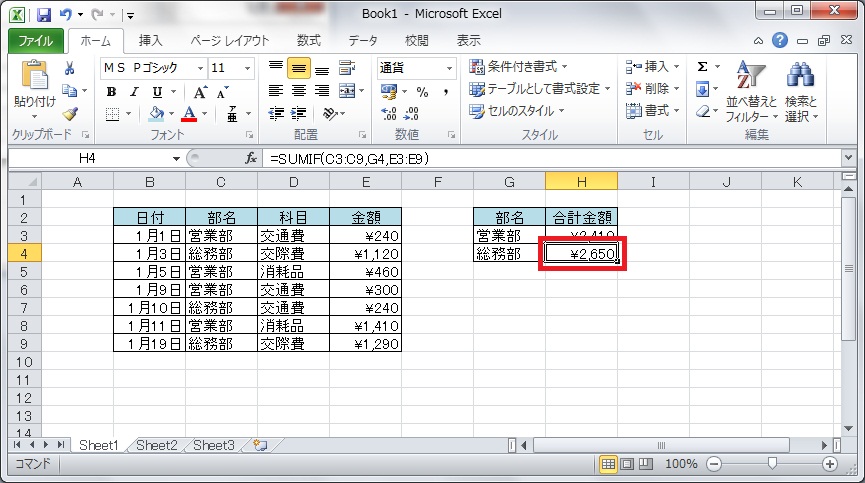865x483 pixels.
Task: Increase decimal places
Action: pos(389,114)
